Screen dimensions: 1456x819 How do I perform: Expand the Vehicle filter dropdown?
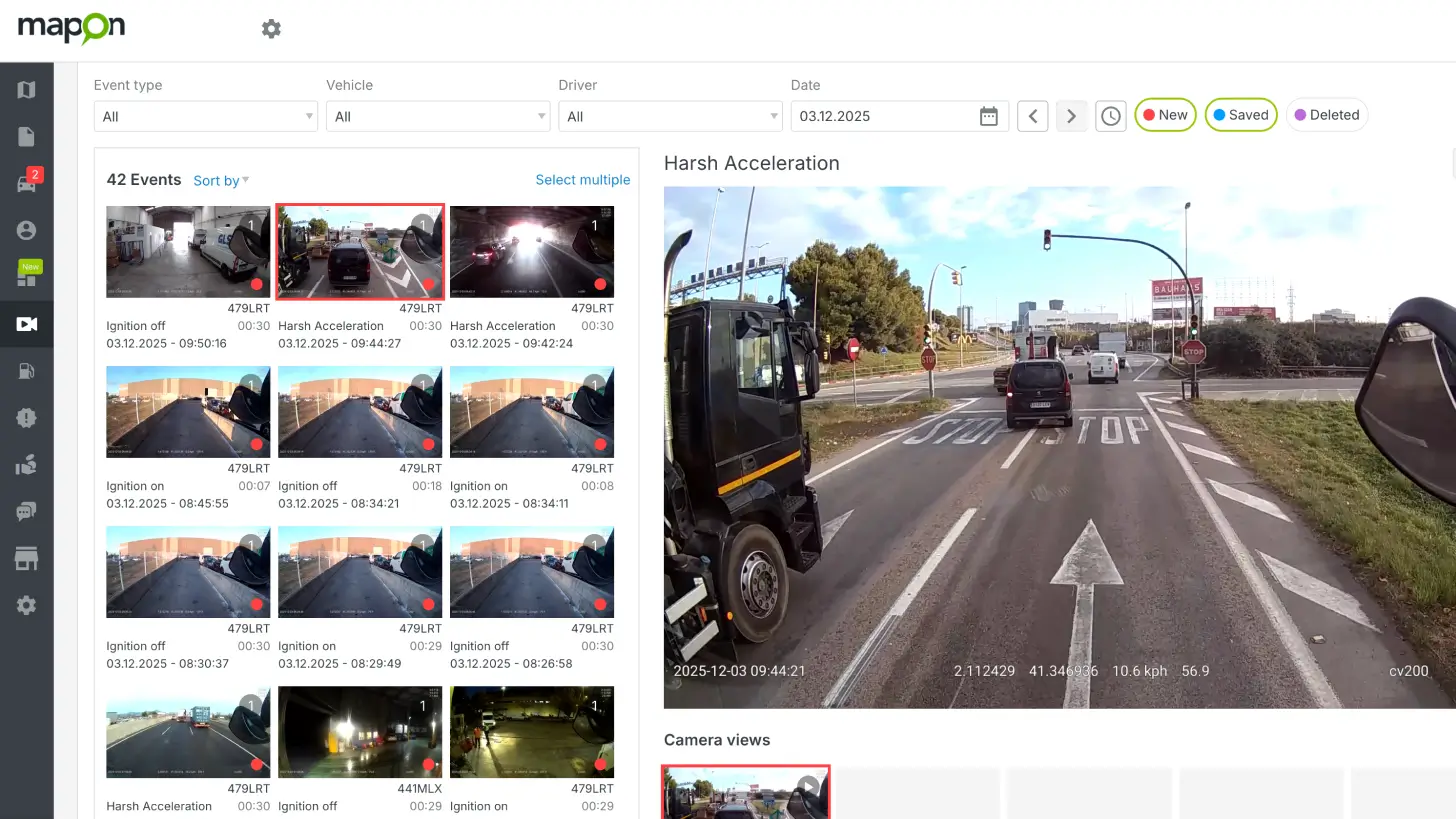437,116
